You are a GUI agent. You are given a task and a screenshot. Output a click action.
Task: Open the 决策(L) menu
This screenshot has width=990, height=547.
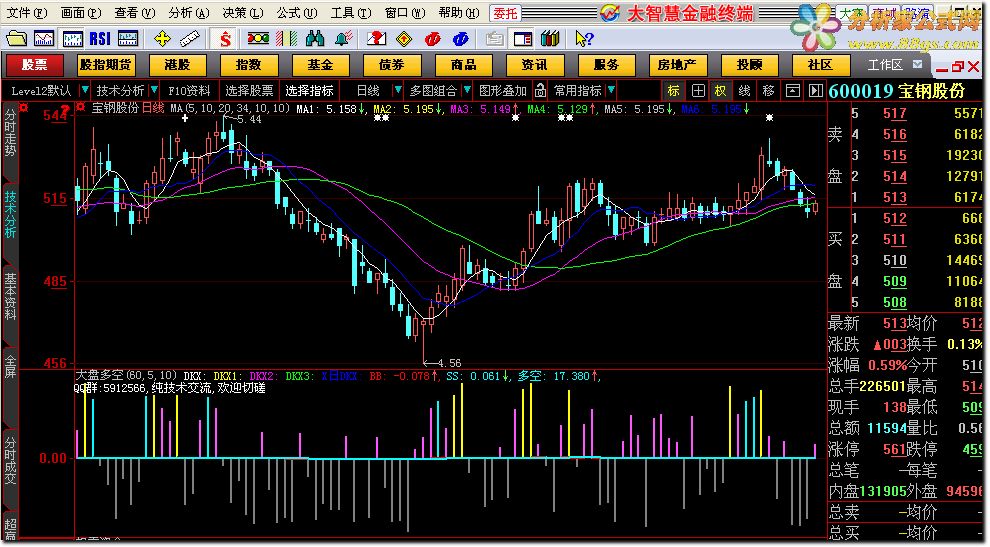pyautogui.click(x=242, y=13)
